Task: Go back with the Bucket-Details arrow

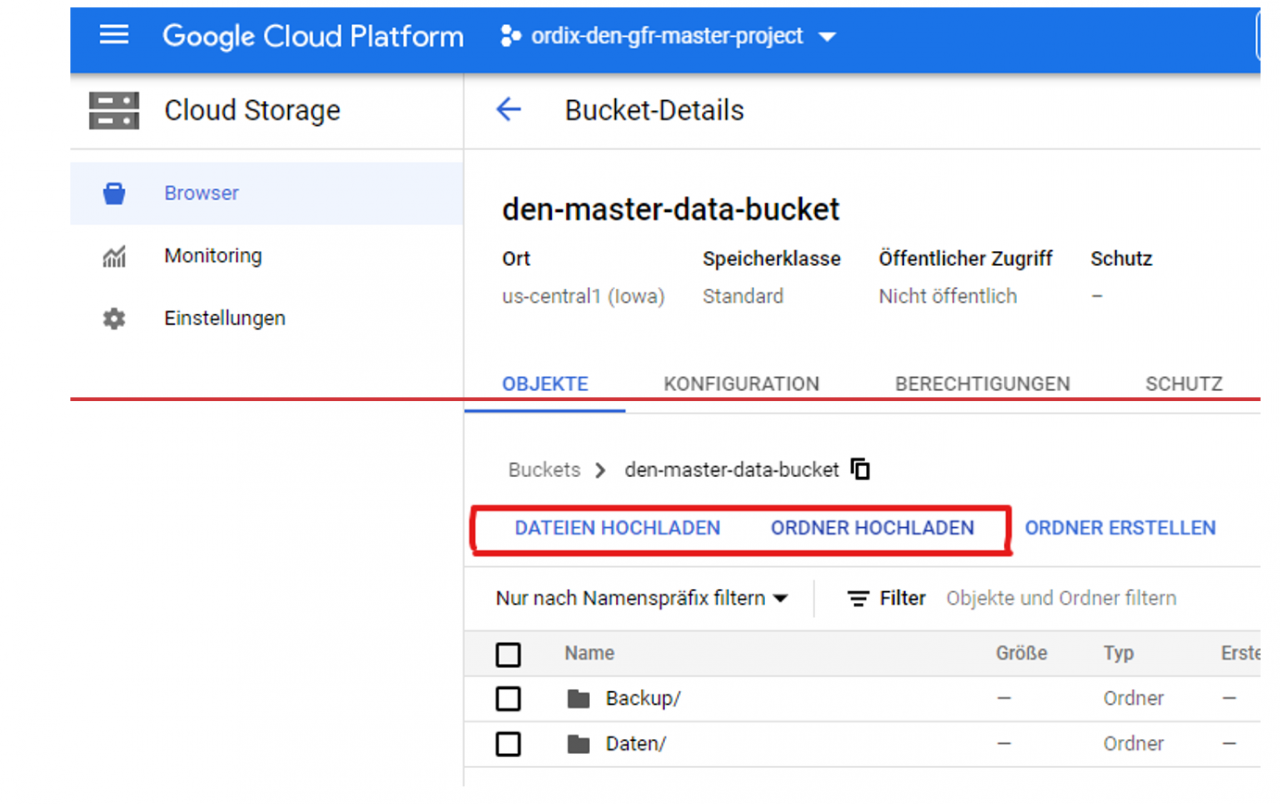Action: click(x=509, y=110)
